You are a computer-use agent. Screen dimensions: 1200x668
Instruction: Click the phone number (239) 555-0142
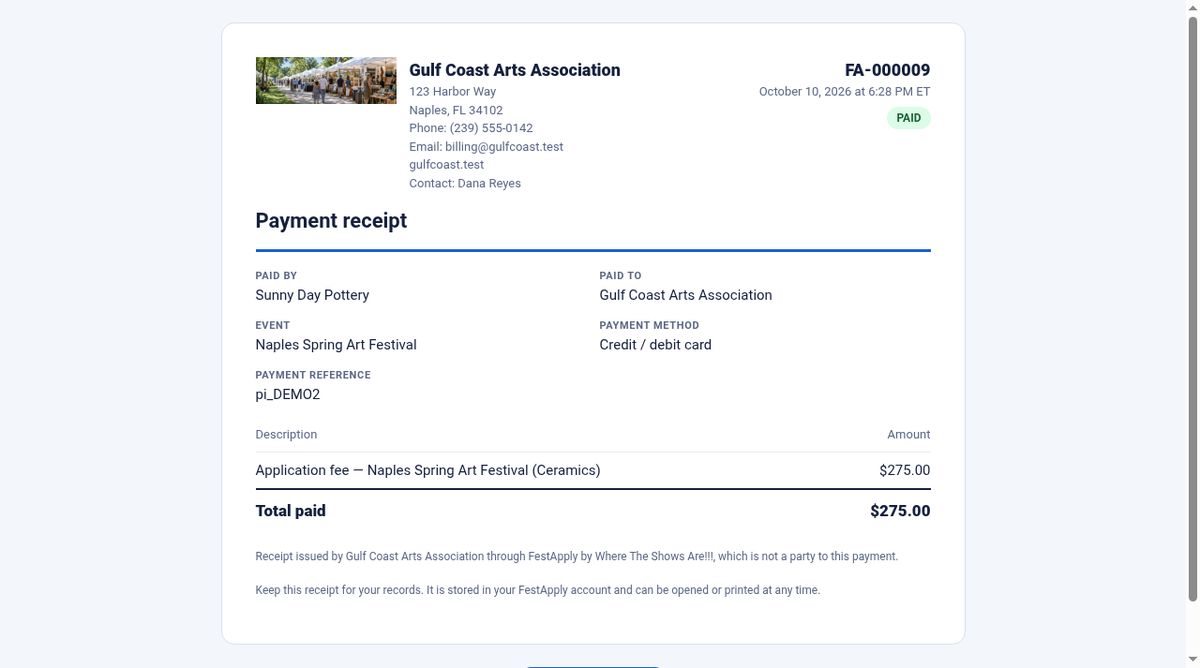[x=491, y=128]
